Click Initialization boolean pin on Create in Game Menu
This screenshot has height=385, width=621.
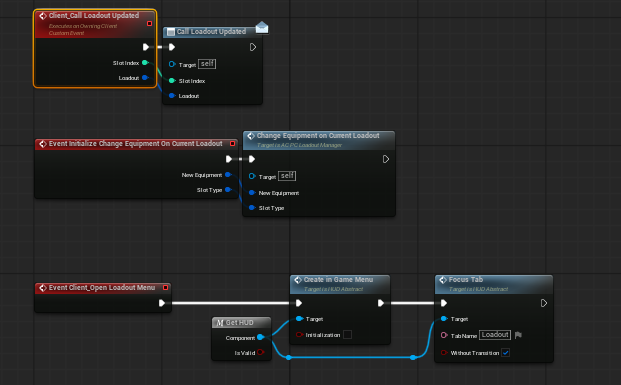point(299,335)
